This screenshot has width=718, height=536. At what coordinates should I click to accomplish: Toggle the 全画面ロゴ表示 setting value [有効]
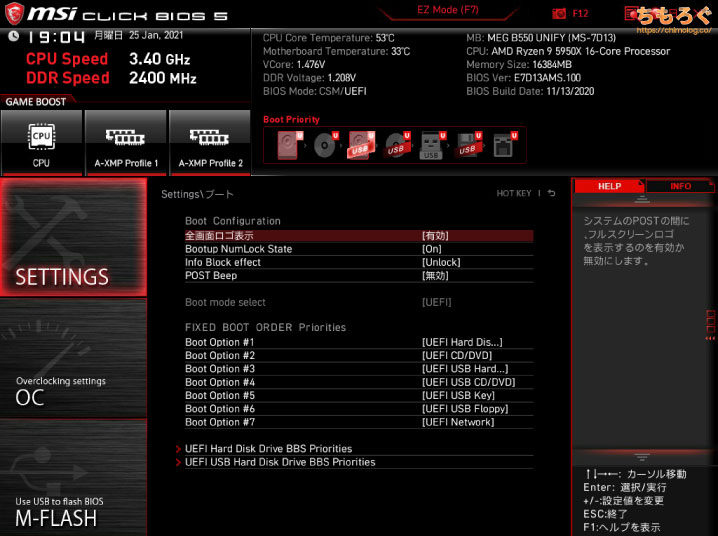click(x=435, y=236)
